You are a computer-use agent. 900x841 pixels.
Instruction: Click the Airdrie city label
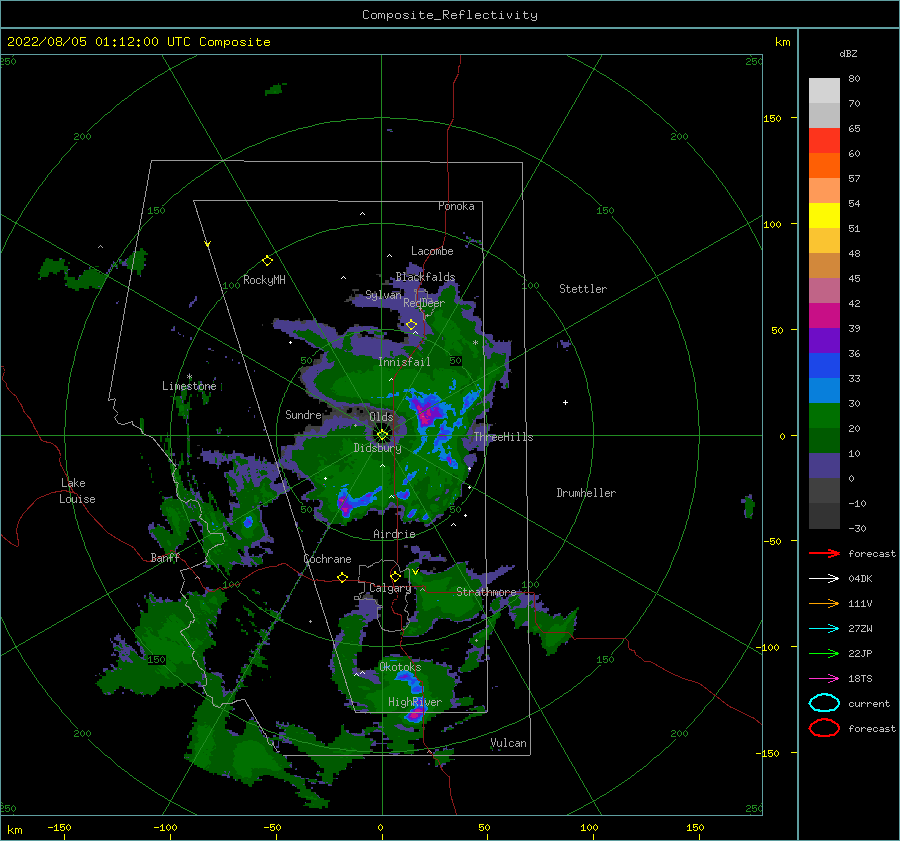pos(394,534)
